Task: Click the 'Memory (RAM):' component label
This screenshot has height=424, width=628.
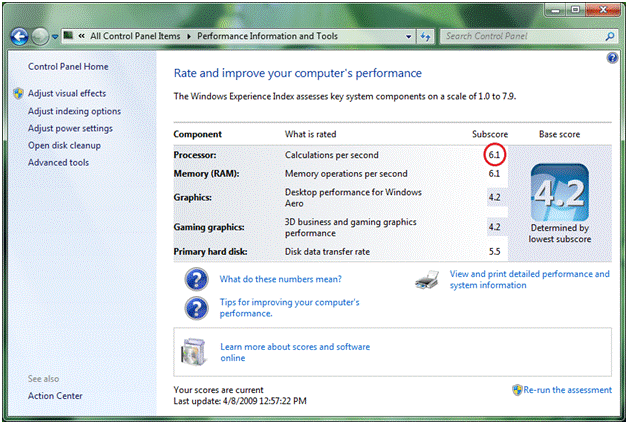Action: (x=206, y=174)
